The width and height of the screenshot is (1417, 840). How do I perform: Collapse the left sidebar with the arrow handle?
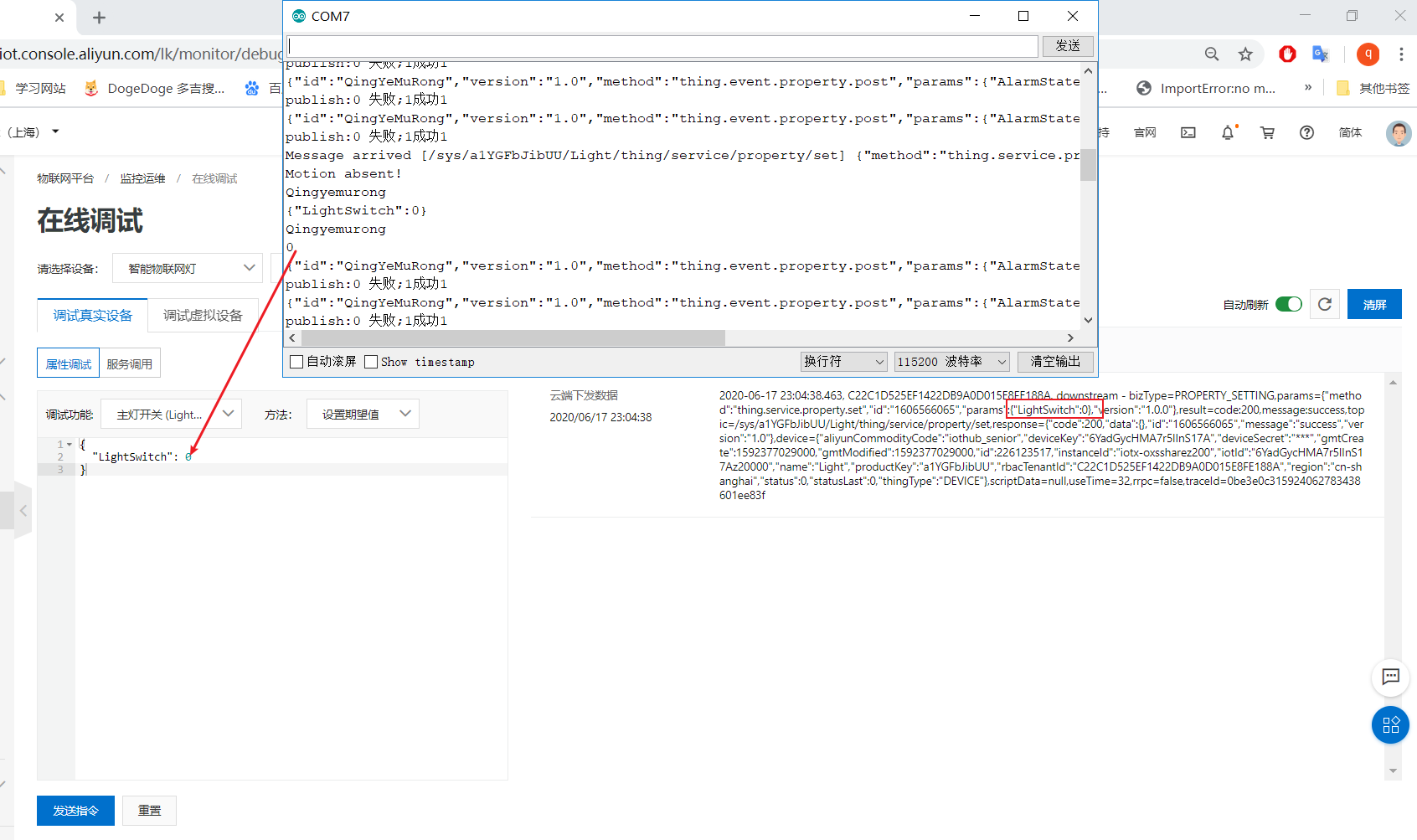(x=23, y=510)
